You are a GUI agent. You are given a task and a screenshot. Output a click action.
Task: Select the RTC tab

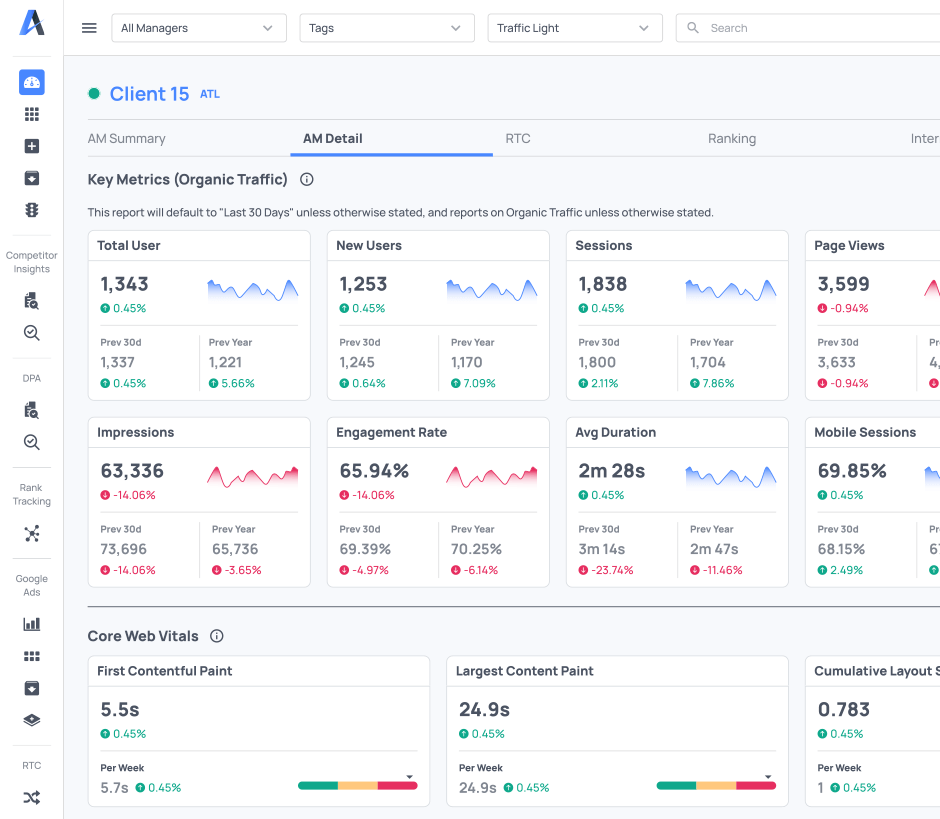517,139
